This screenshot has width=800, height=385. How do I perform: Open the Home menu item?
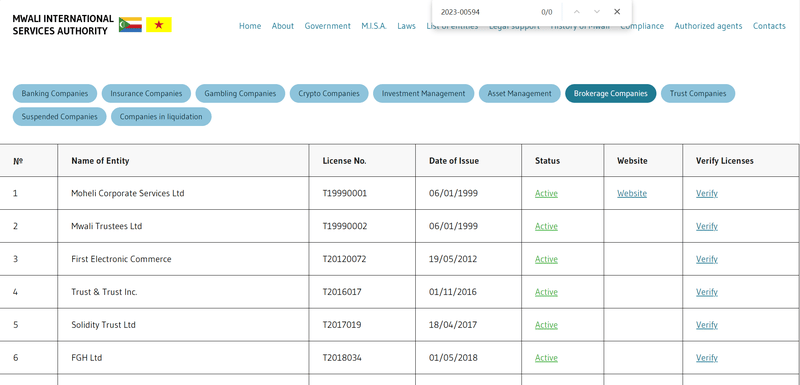(250, 26)
